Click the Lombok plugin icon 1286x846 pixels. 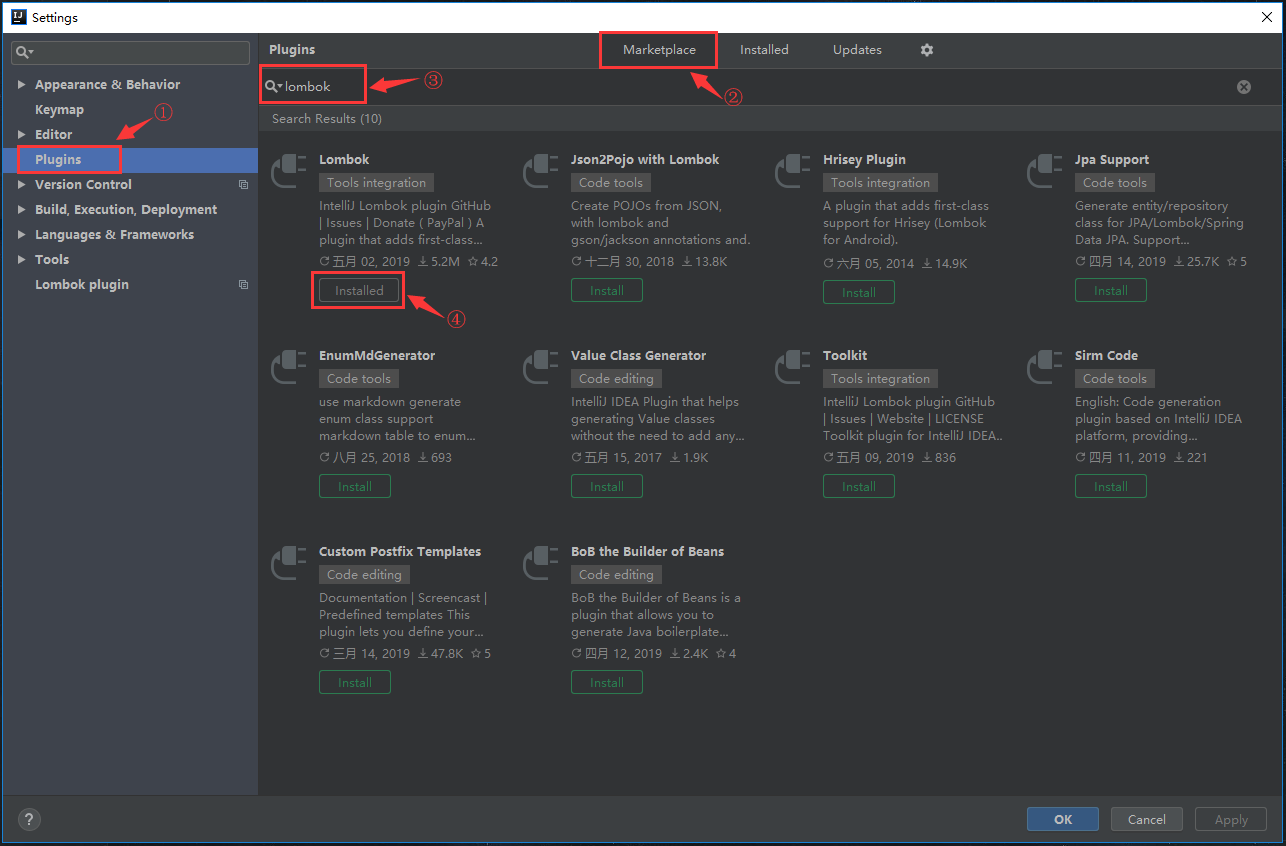point(289,171)
